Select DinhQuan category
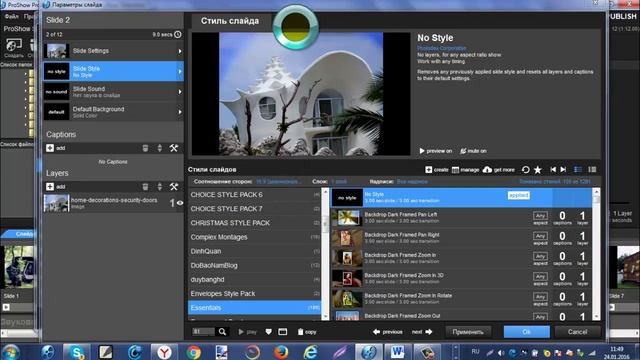Image resolution: width=640 pixels, height=360 pixels. click(x=255, y=251)
